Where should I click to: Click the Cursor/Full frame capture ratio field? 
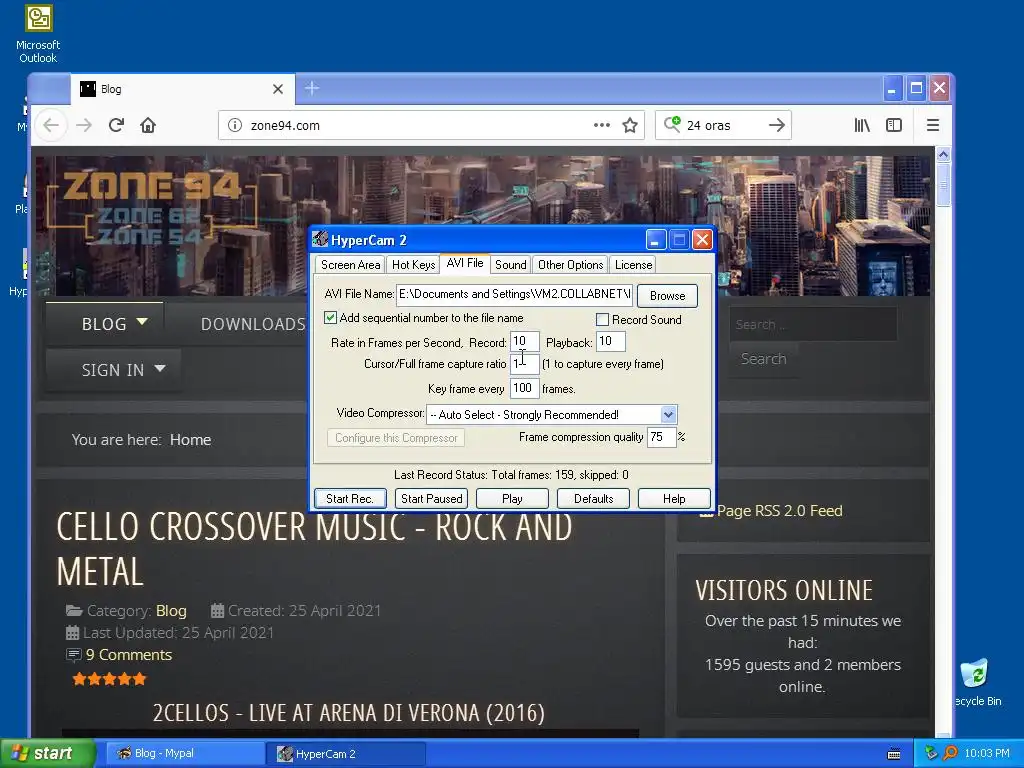point(524,364)
